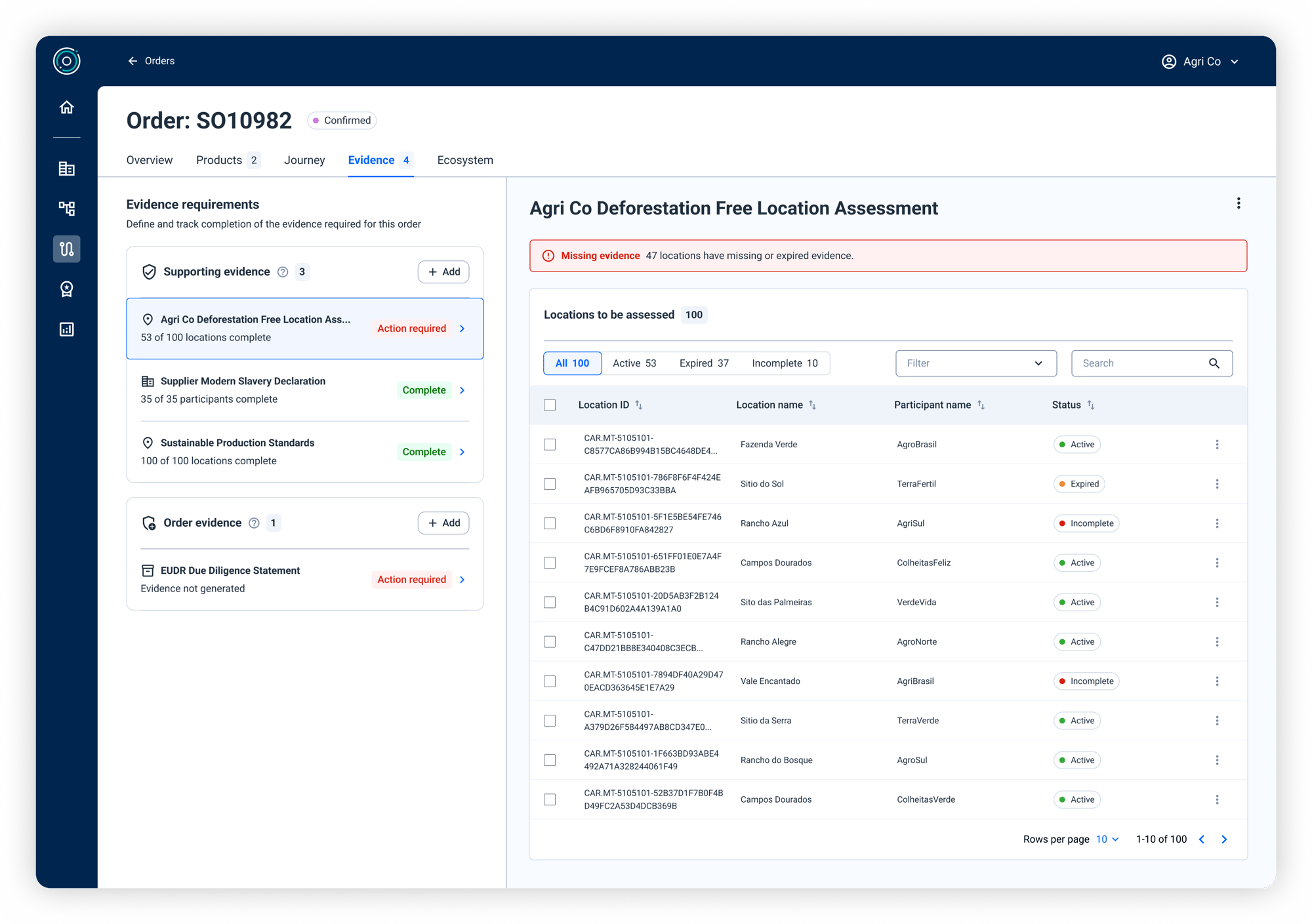Check the Sitio da Serra row checkbox
This screenshot has height=924, width=1312.
tap(550, 721)
